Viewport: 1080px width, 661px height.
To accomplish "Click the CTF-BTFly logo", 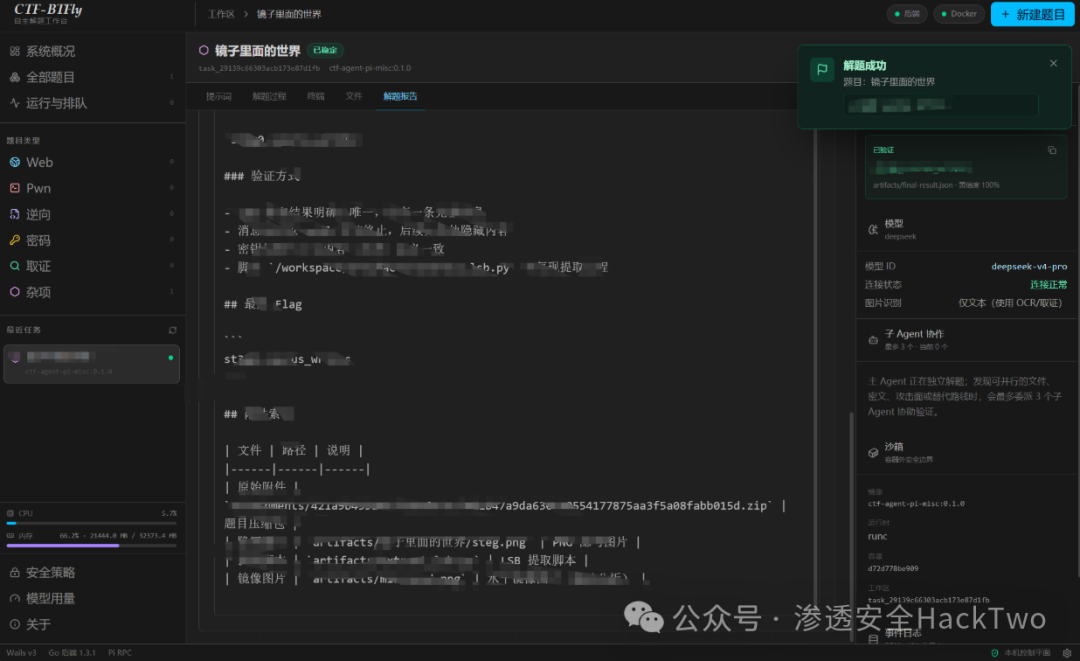I will click(x=48, y=12).
